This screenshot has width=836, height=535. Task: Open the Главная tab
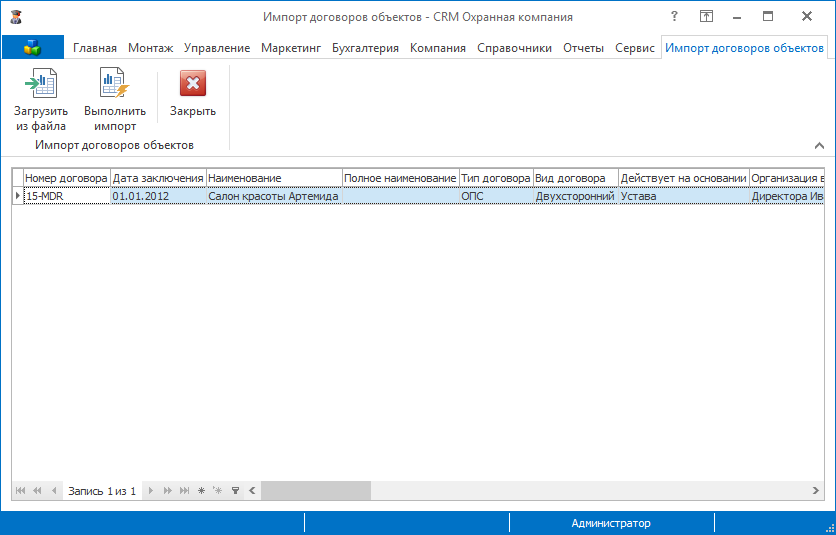(x=95, y=48)
